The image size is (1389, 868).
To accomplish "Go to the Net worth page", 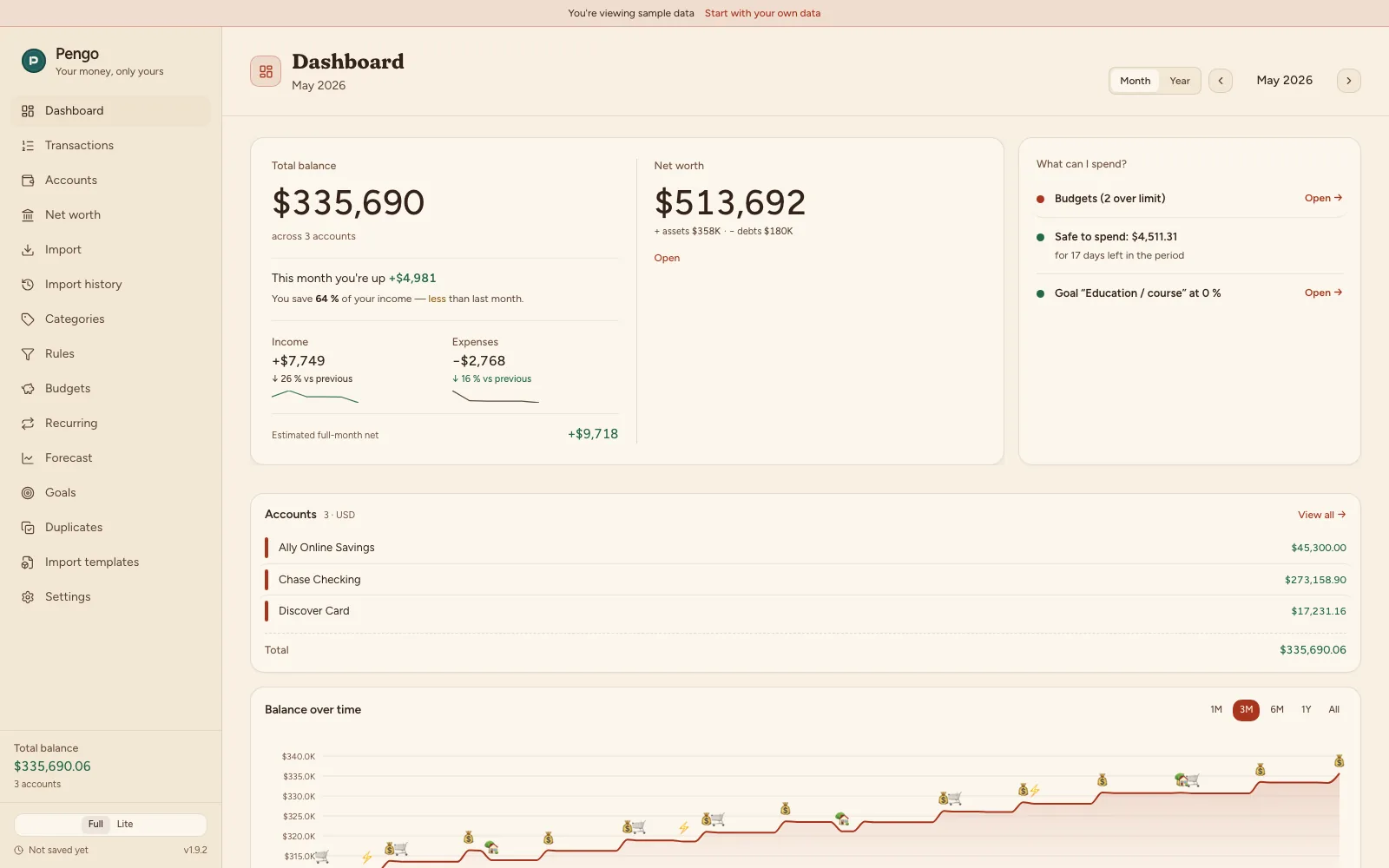I will (110, 215).
